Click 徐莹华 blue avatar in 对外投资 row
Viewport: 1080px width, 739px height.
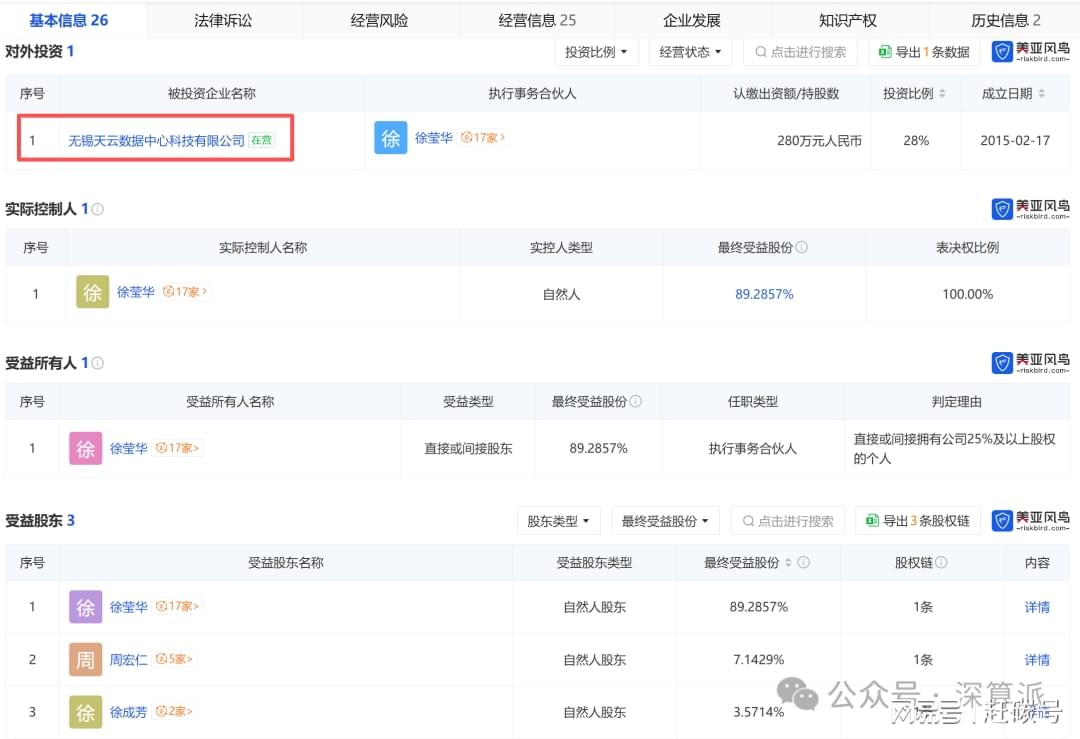pos(391,138)
